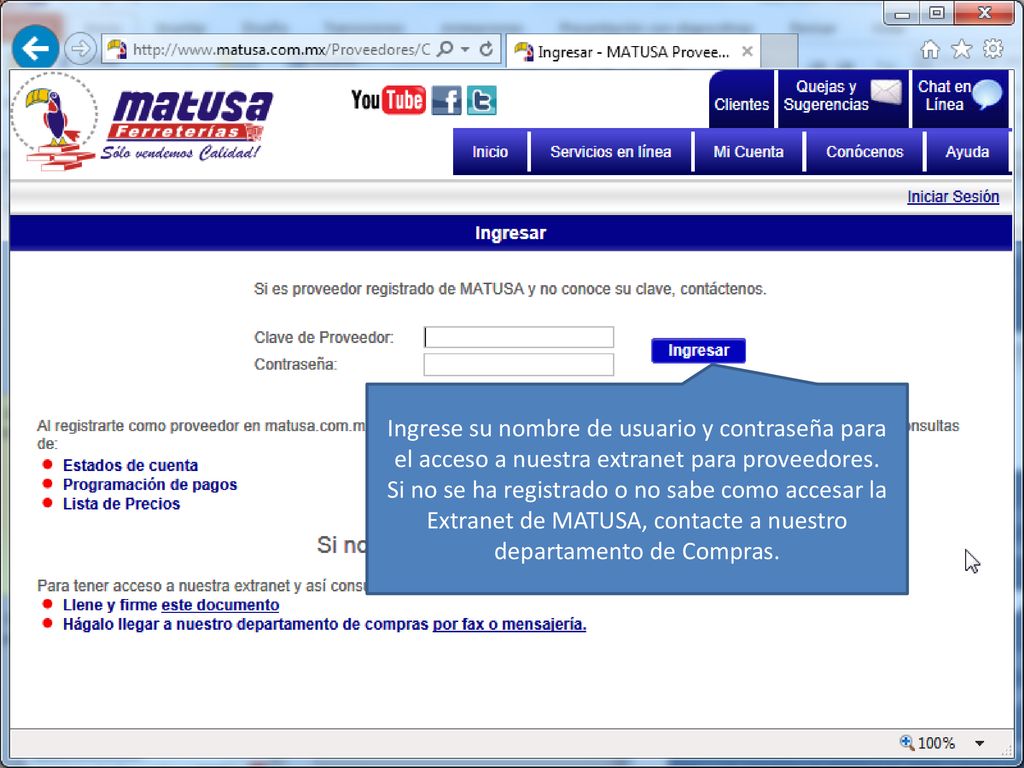Open a new blank browser tab

[x=779, y=52]
